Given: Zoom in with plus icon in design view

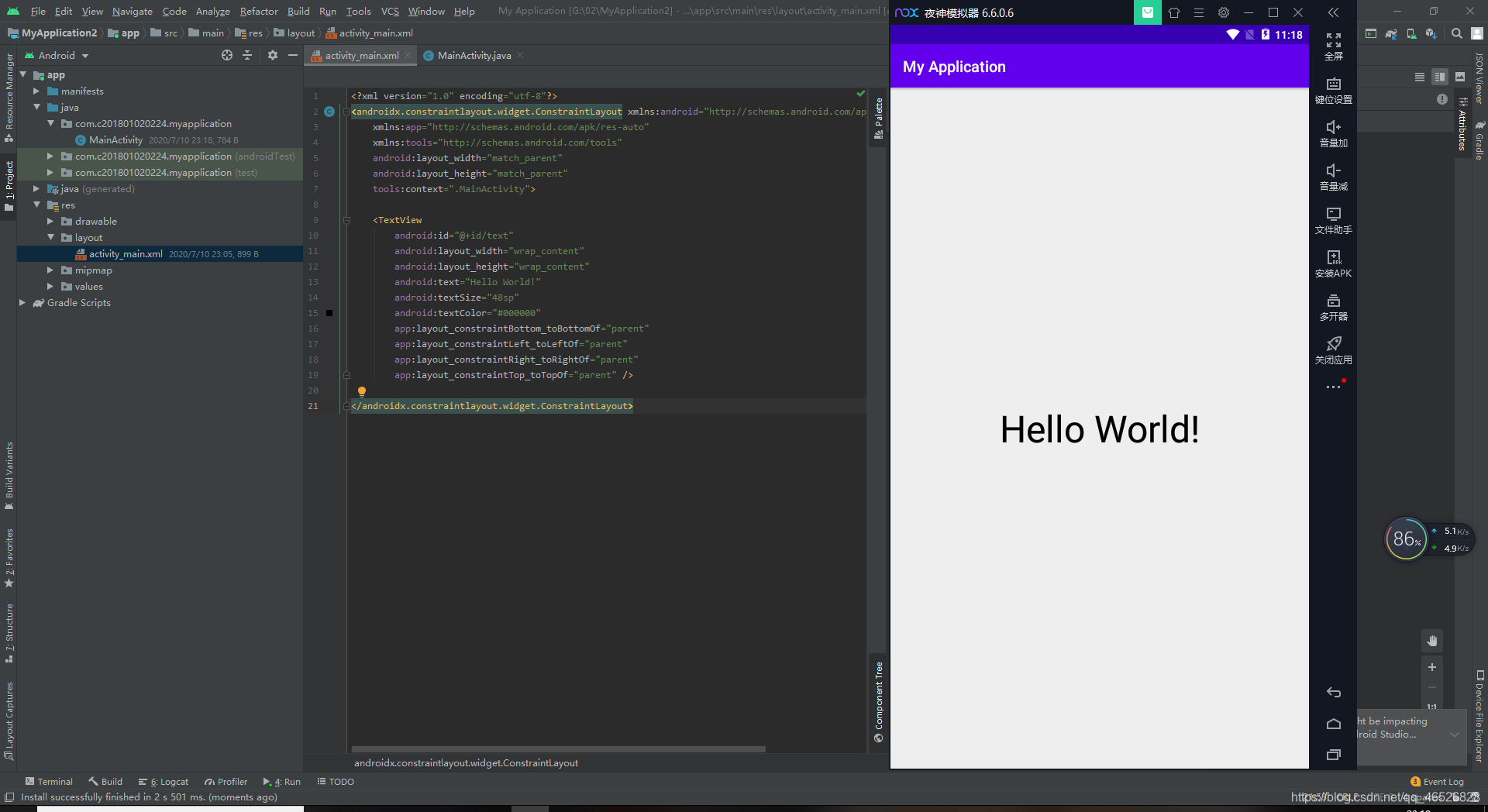Looking at the screenshot, I should [1432, 667].
